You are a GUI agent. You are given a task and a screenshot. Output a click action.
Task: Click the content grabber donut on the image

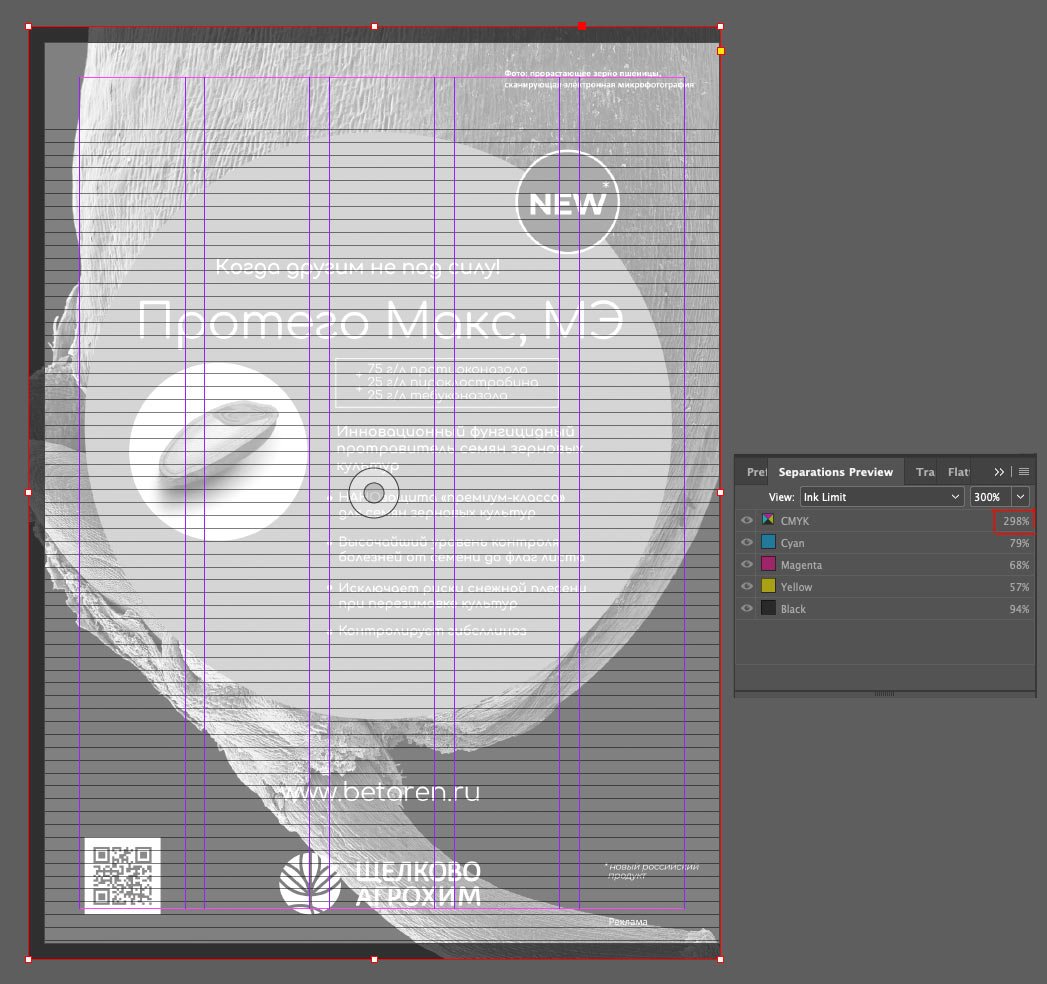click(x=374, y=493)
